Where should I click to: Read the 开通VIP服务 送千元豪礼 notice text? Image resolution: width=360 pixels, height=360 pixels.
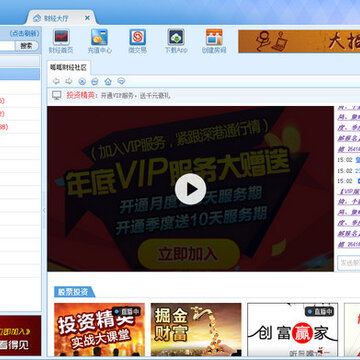click(x=135, y=96)
